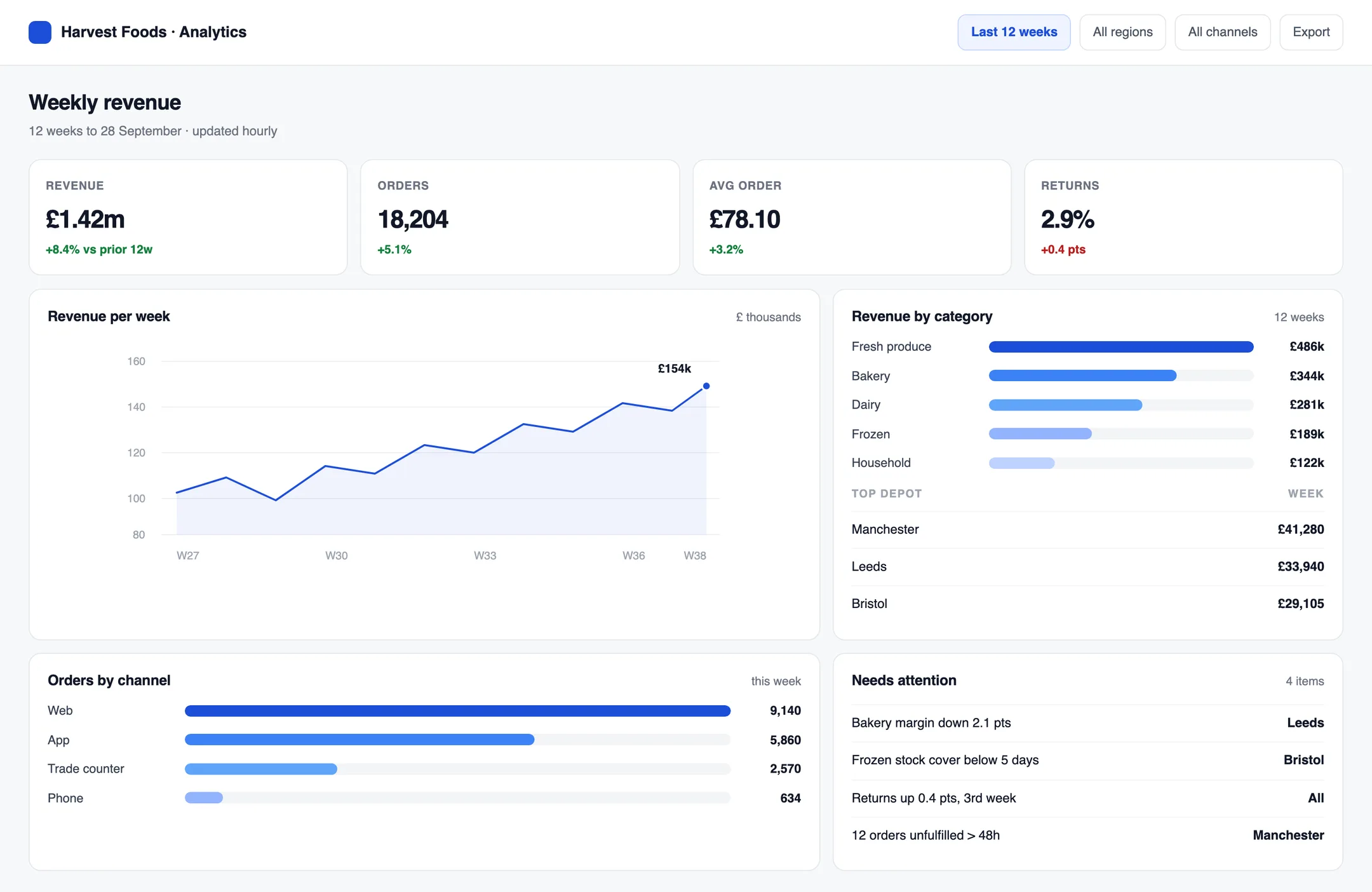Click the W33 axis label
Viewport: 1372px width, 892px height.
click(485, 556)
